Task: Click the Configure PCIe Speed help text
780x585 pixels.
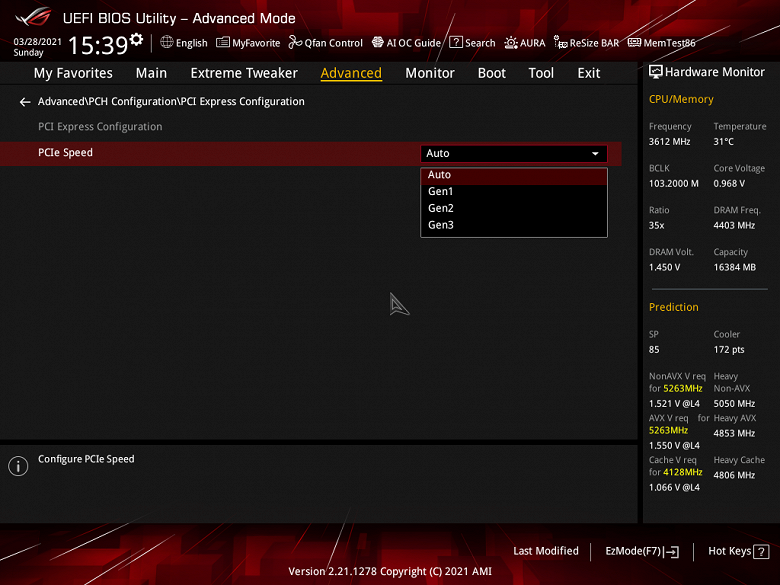Action: click(x=86, y=459)
